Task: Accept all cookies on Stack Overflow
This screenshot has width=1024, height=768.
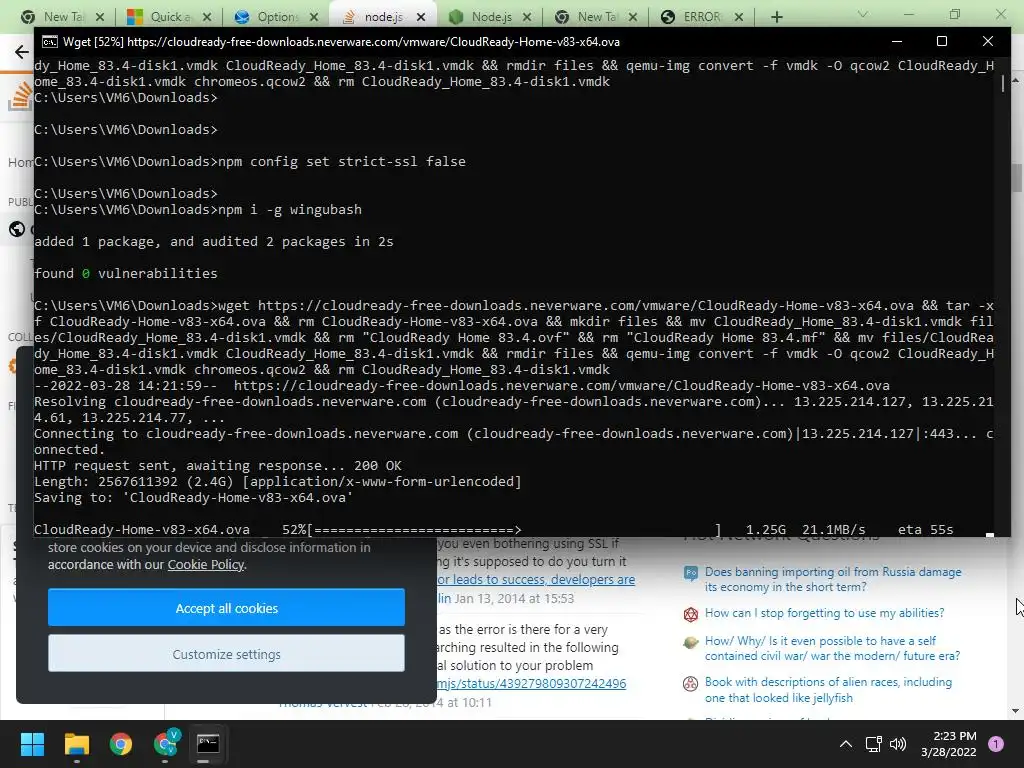Action: tap(226, 608)
